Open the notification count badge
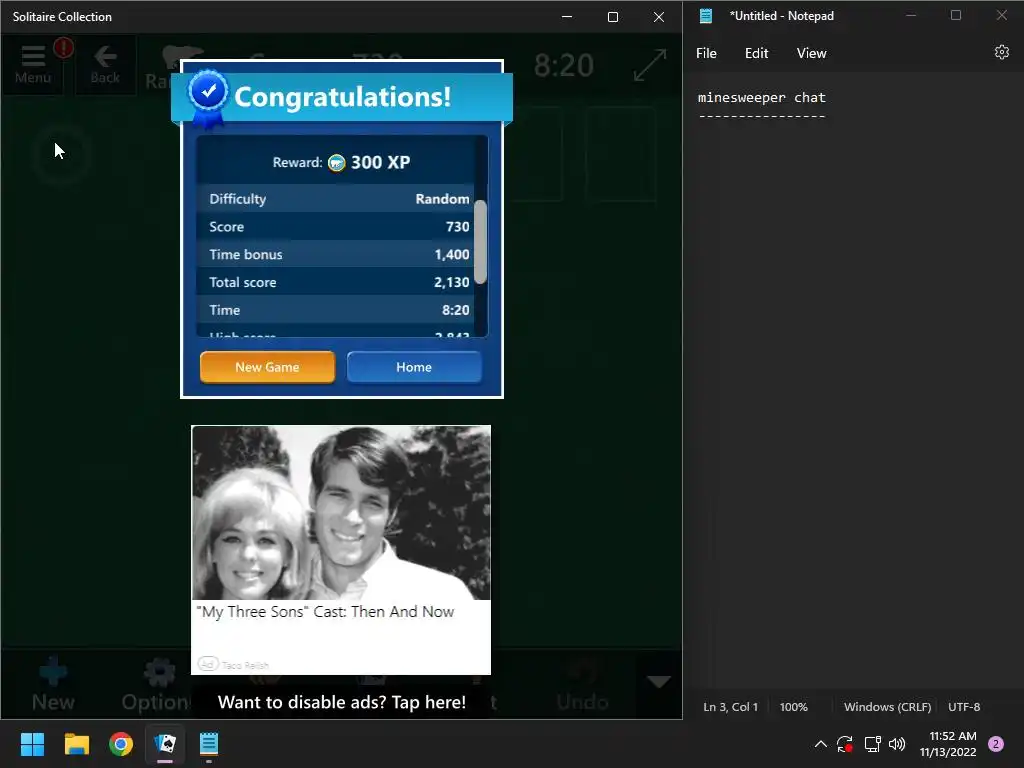1024x768 pixels. 995,744
